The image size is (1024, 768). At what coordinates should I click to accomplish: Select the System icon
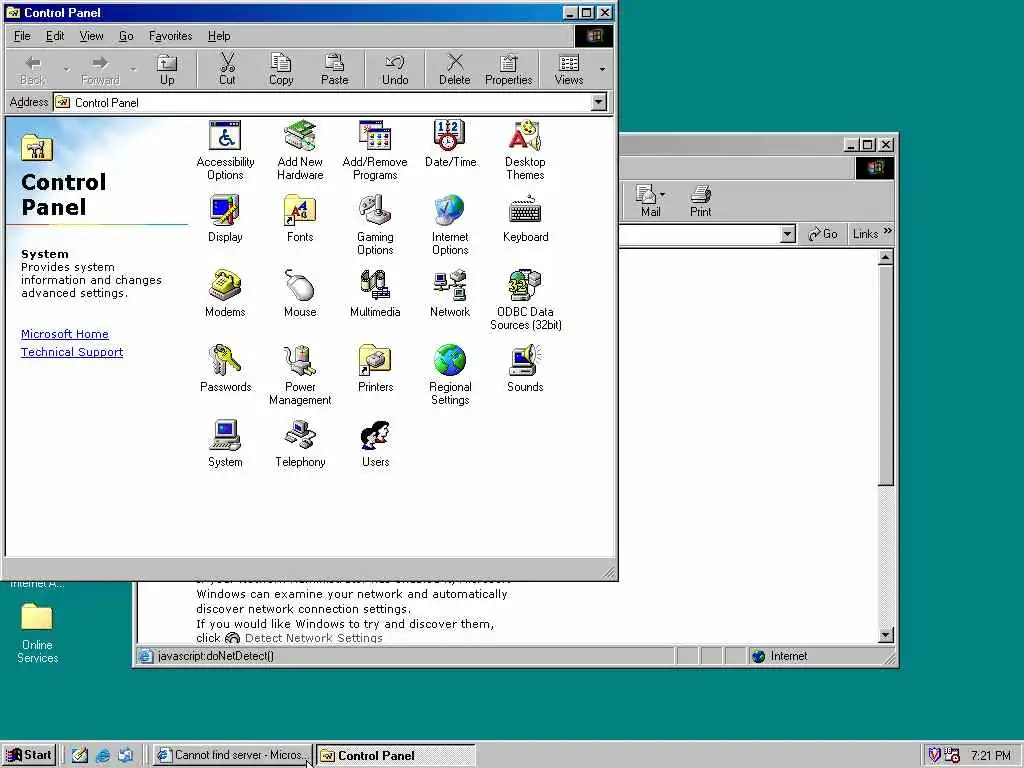point(225,444)
